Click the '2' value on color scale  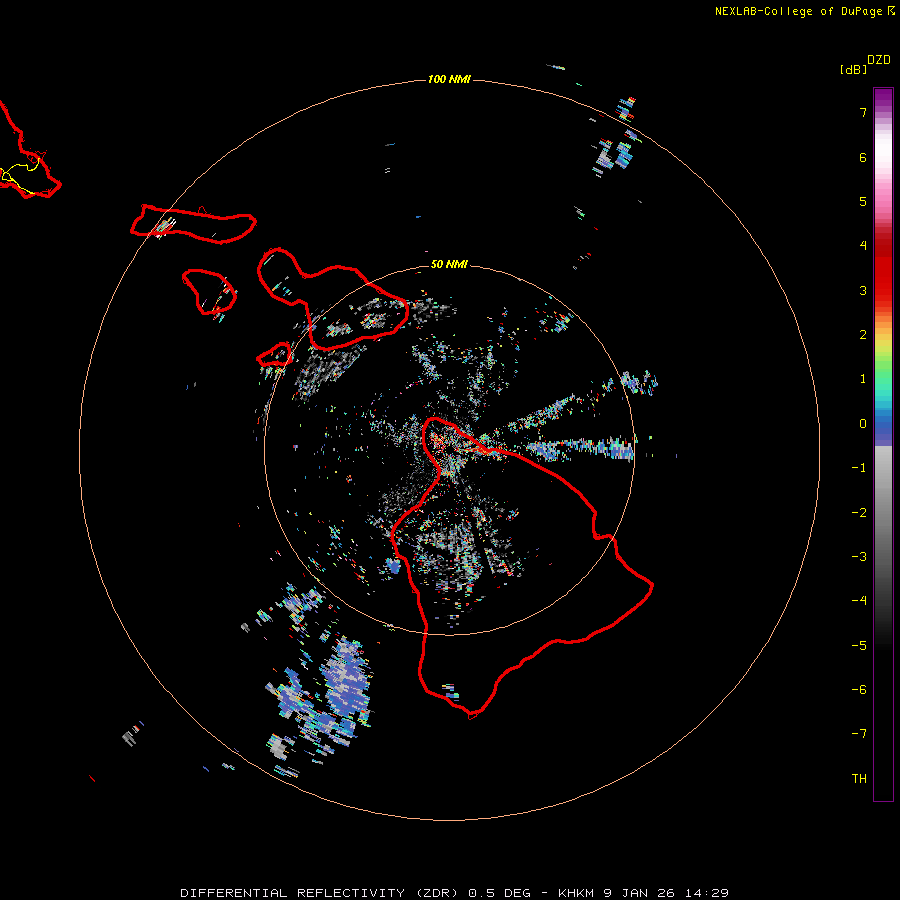(863, 335)
